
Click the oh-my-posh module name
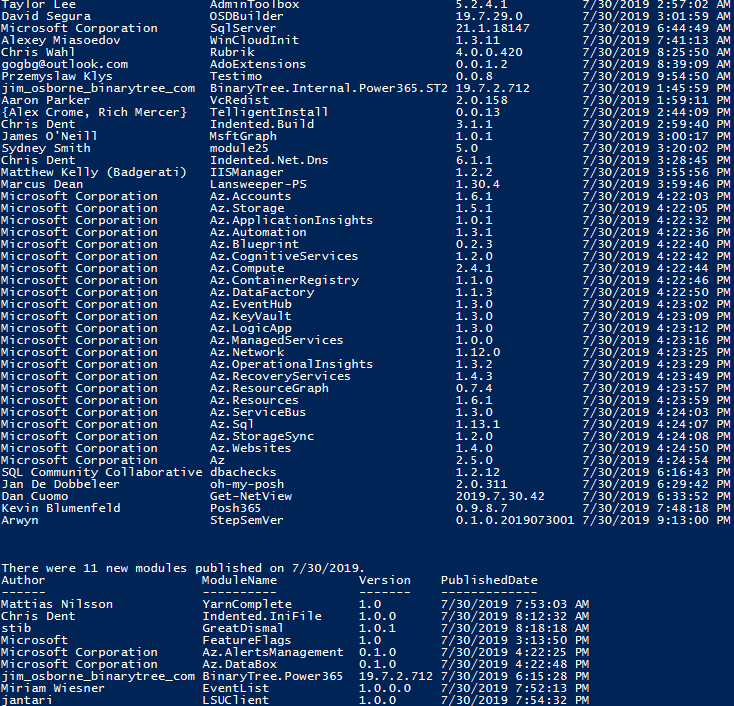247,484
